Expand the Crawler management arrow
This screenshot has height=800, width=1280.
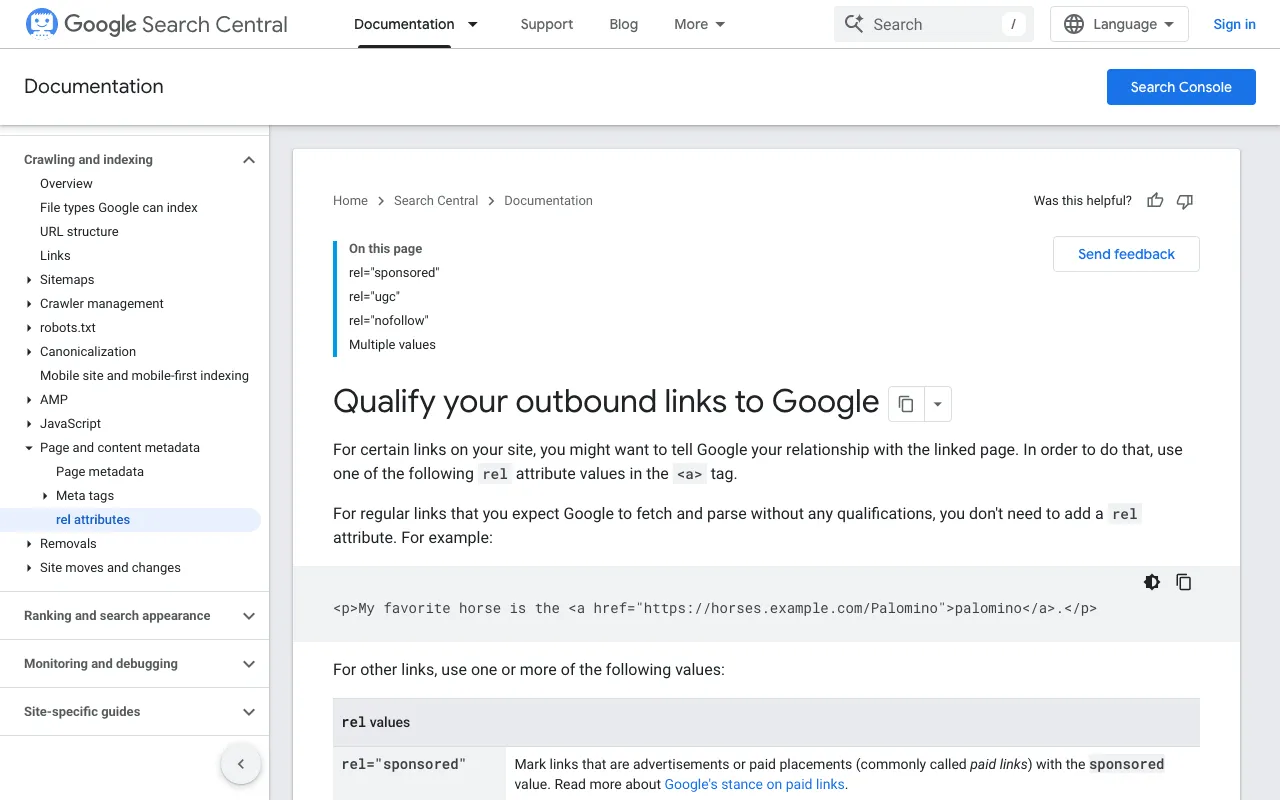(x=29, y=304)
